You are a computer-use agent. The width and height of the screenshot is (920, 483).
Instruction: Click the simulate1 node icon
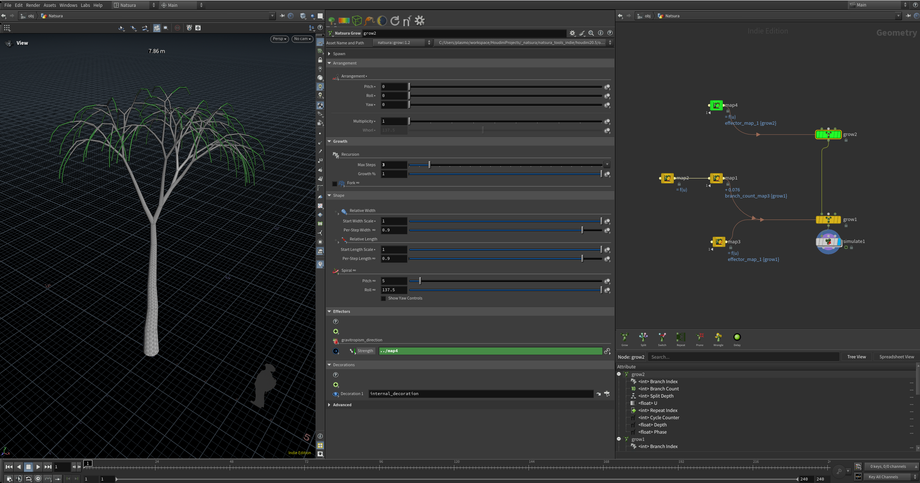tap(828, 241)
